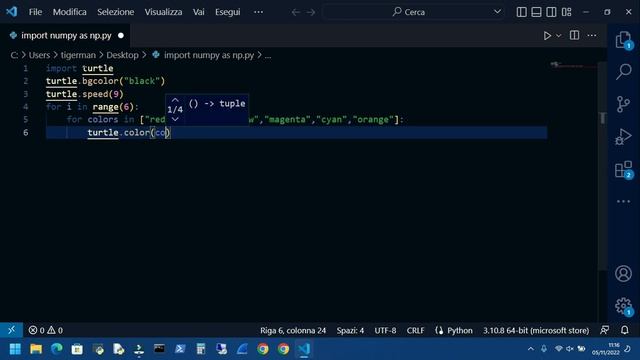640x360 pixels.
Task: Select interpreter 3.10.8 64-bit in status bar
Action: [x=536, y=330]
